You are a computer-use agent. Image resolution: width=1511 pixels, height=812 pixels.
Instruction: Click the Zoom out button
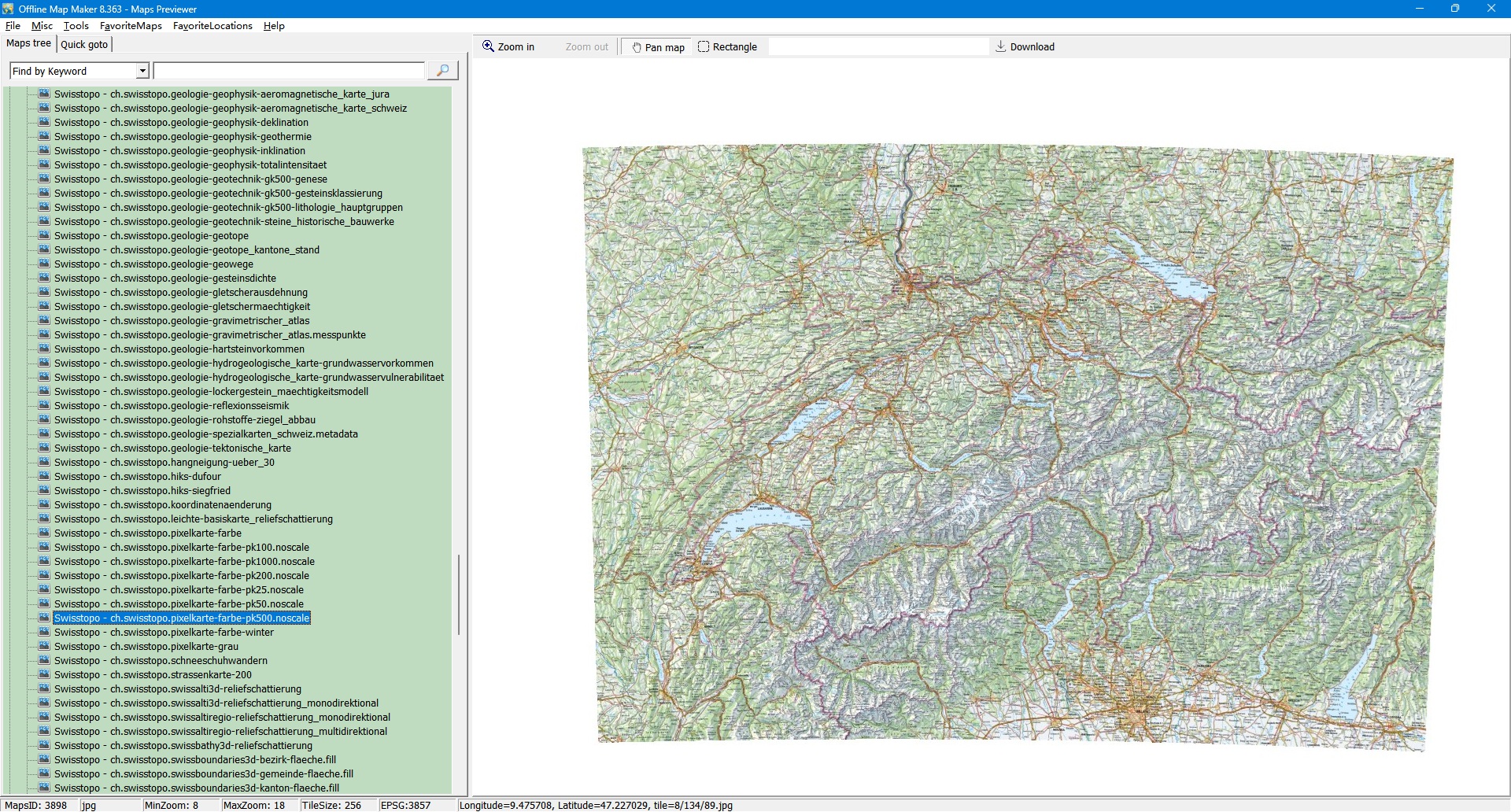(x=586, y=47)
